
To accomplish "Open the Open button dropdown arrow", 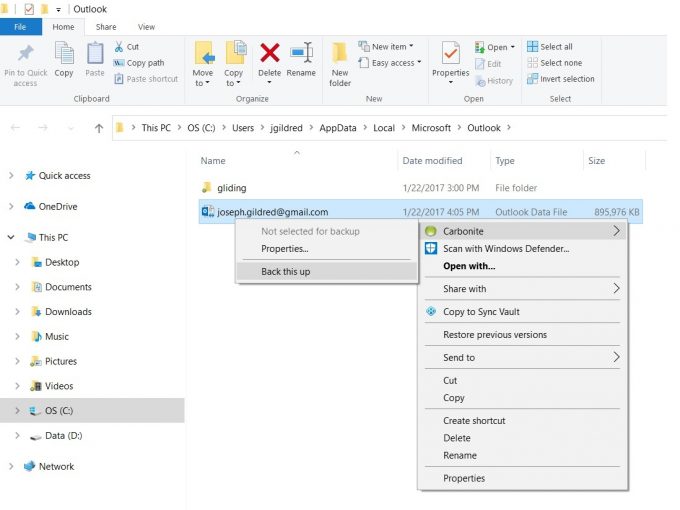I will point(513,47).
